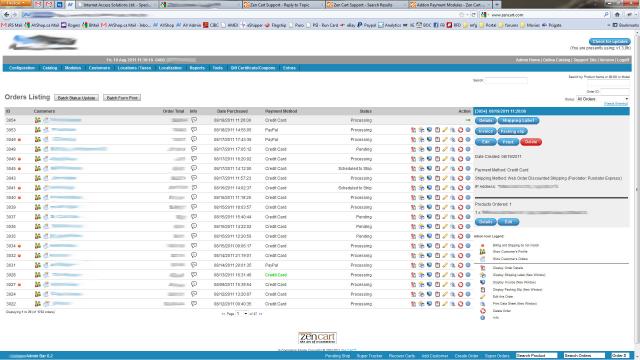The width and height of the screenshot is (640, 360).
Task: Focus the Search field above orders list
Action: pyautogui.click(x=506, y=80)
